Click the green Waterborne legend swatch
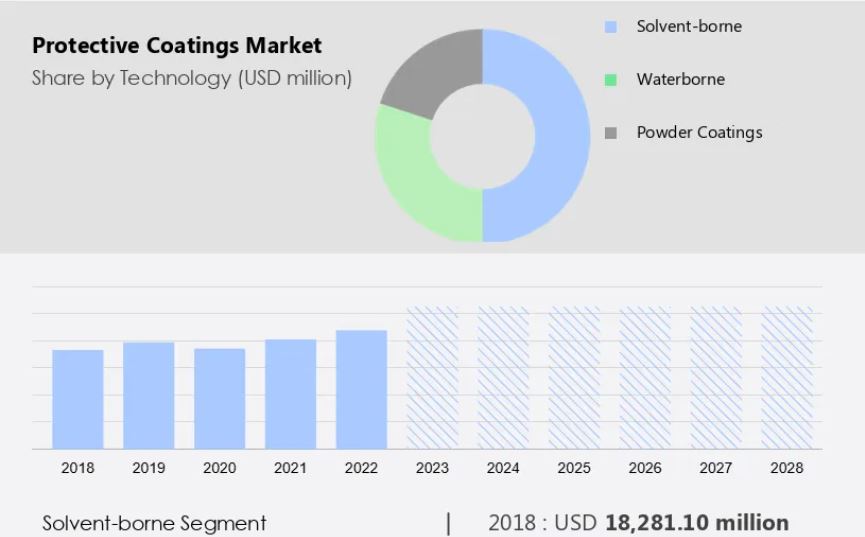This screenshot has height=537, width=865. click(611, 80)
